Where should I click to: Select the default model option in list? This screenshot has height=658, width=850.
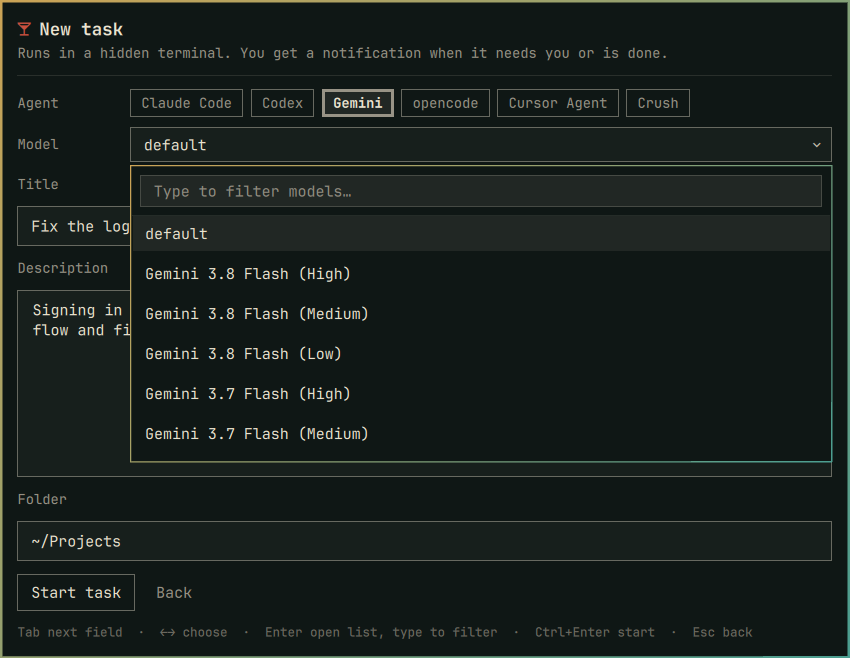[x=480, y=234]
